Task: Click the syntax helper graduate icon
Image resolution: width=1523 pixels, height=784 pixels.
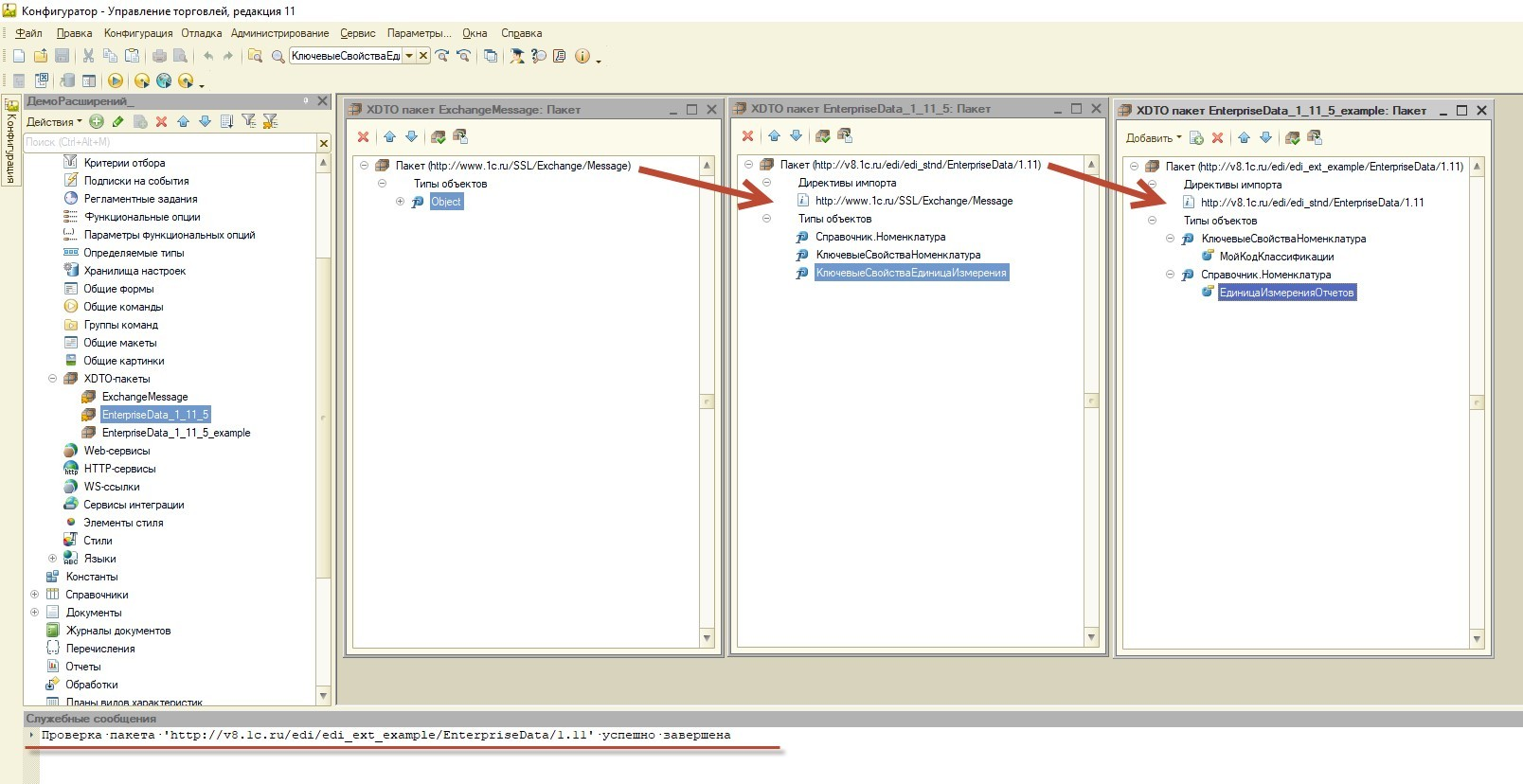Action: pos(517,56)
